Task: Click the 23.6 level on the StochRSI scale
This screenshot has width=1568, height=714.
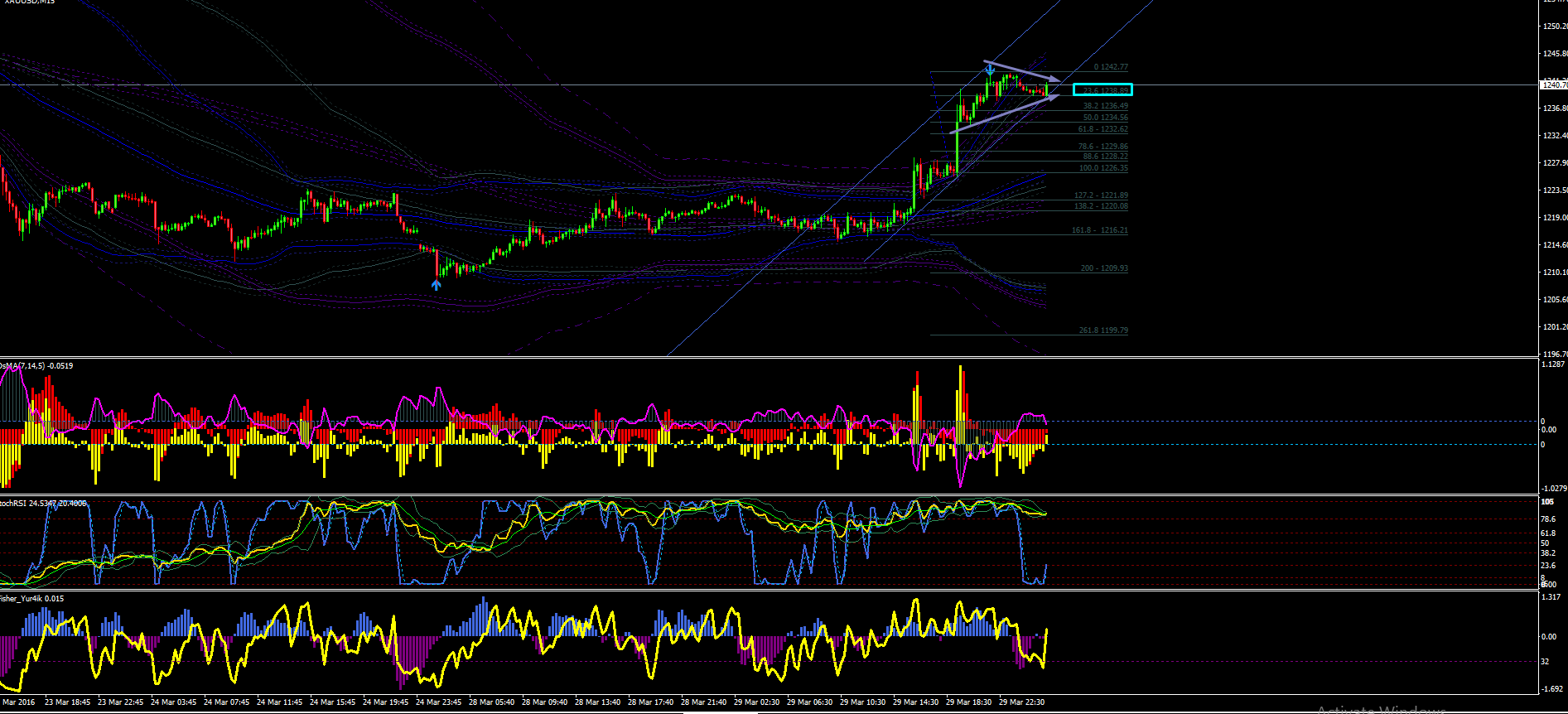Action: coord(1548,566)
